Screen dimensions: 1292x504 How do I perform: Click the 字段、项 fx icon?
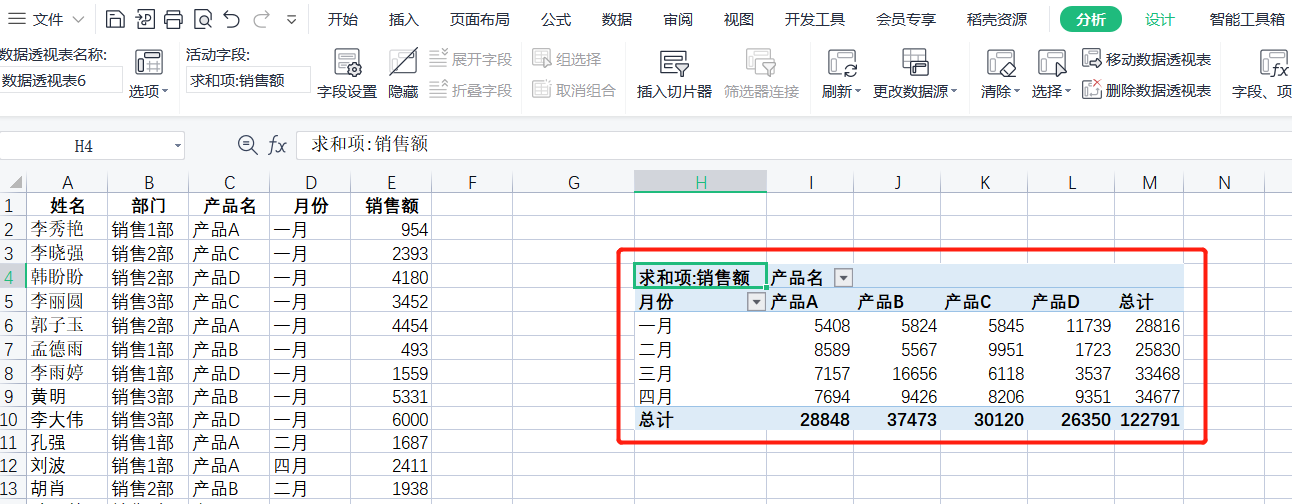coord(1273,64)
